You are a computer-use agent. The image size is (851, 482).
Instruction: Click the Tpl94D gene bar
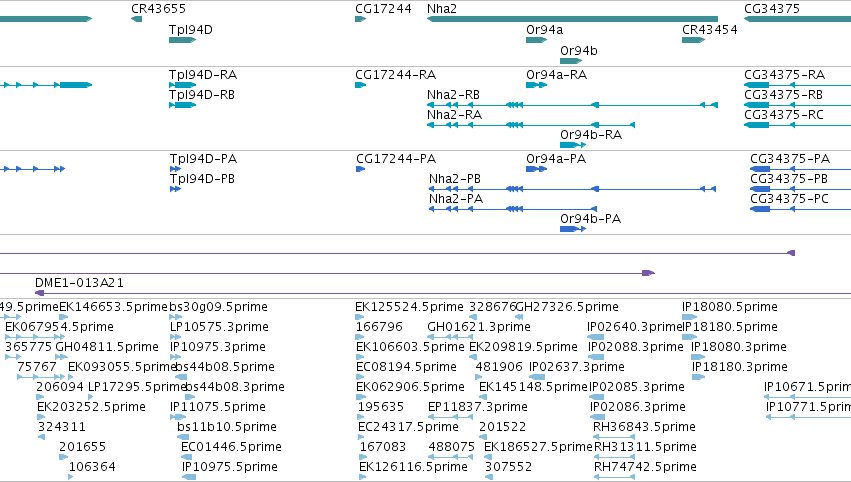pos(182,40)
